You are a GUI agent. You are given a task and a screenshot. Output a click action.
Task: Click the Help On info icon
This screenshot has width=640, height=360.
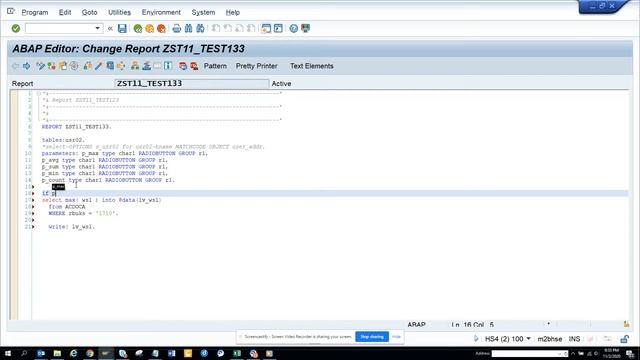coord(168,66)
